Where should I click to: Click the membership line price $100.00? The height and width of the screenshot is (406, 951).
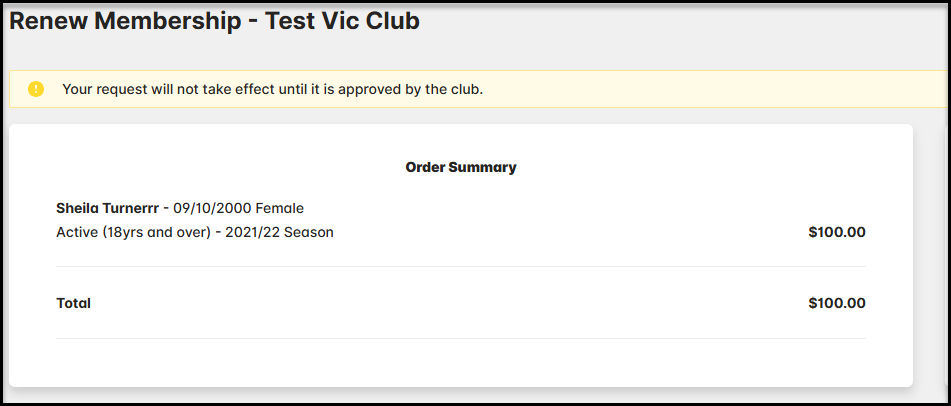[x=836, y=232]
